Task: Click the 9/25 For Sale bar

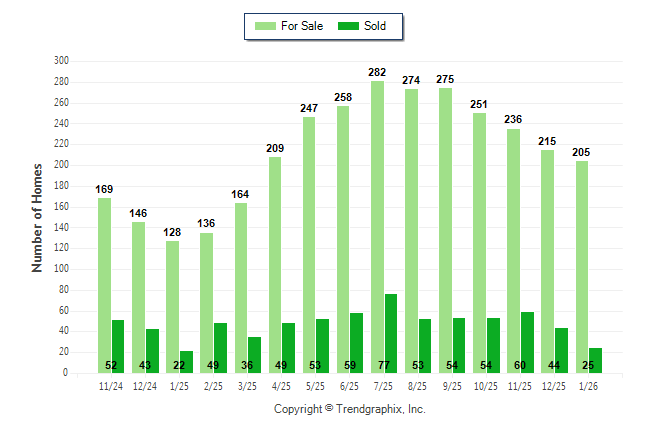Action: 445,230
